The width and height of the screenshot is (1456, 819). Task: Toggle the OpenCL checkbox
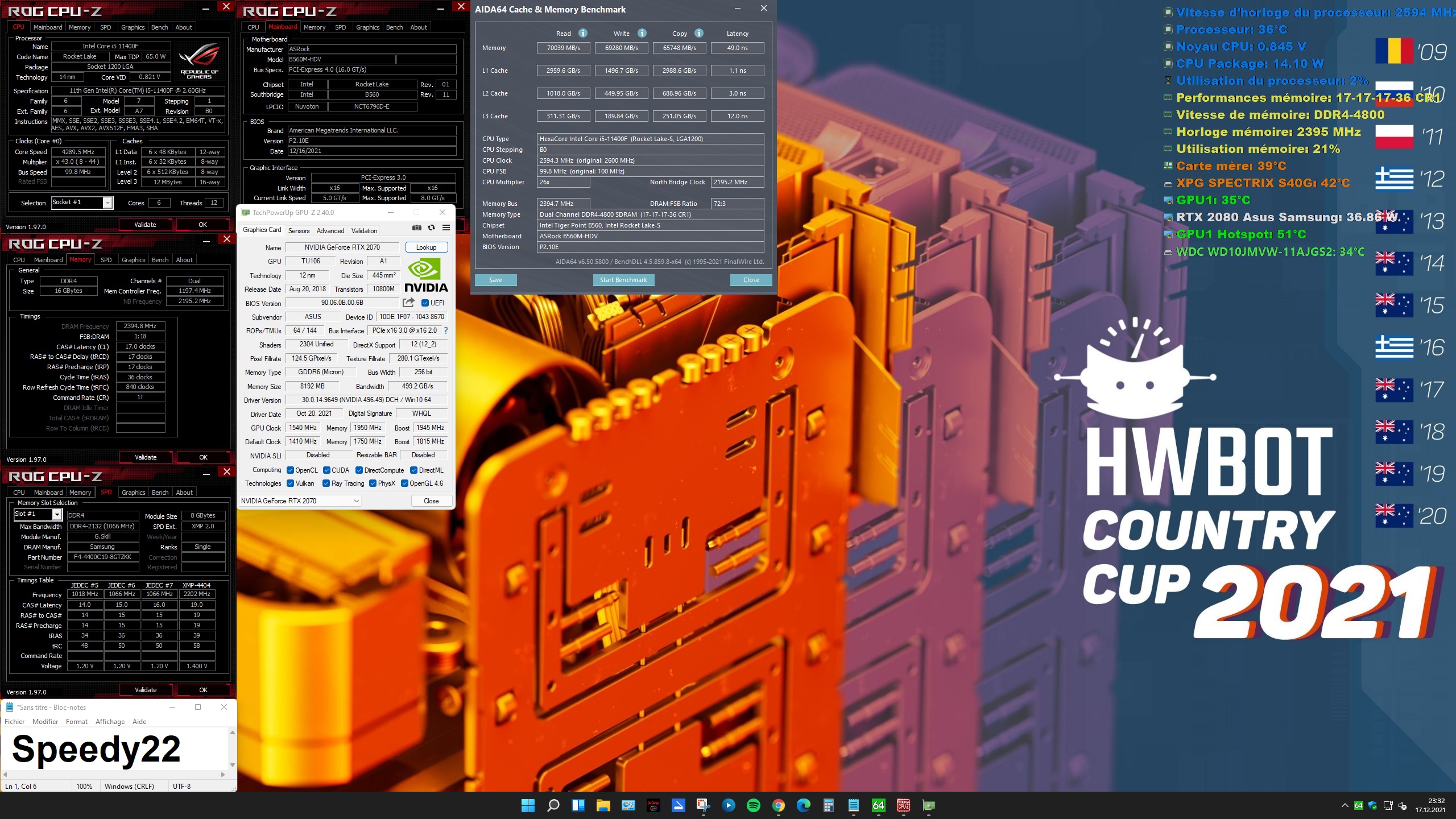point(290,470)
